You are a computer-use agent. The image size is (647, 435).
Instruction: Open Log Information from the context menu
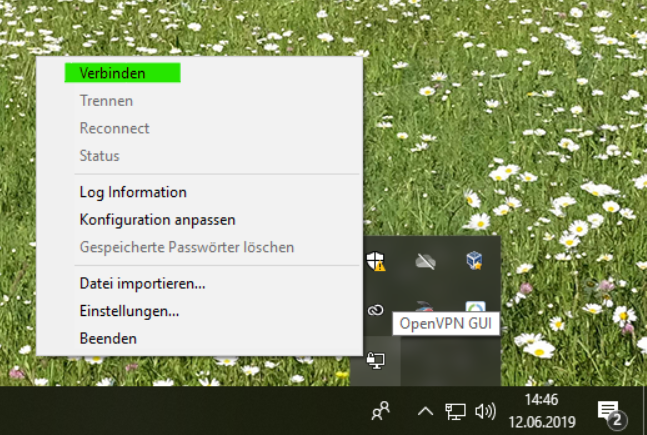coord(133,192)
